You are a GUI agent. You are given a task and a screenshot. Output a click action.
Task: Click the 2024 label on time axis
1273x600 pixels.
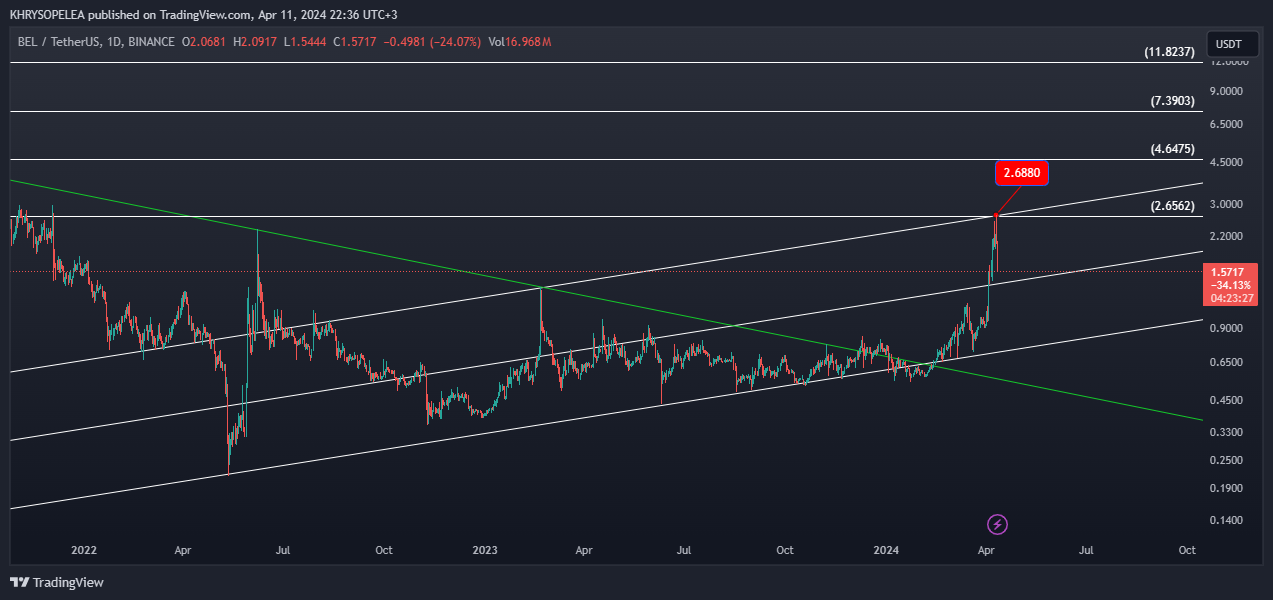[x=886, y=550]
